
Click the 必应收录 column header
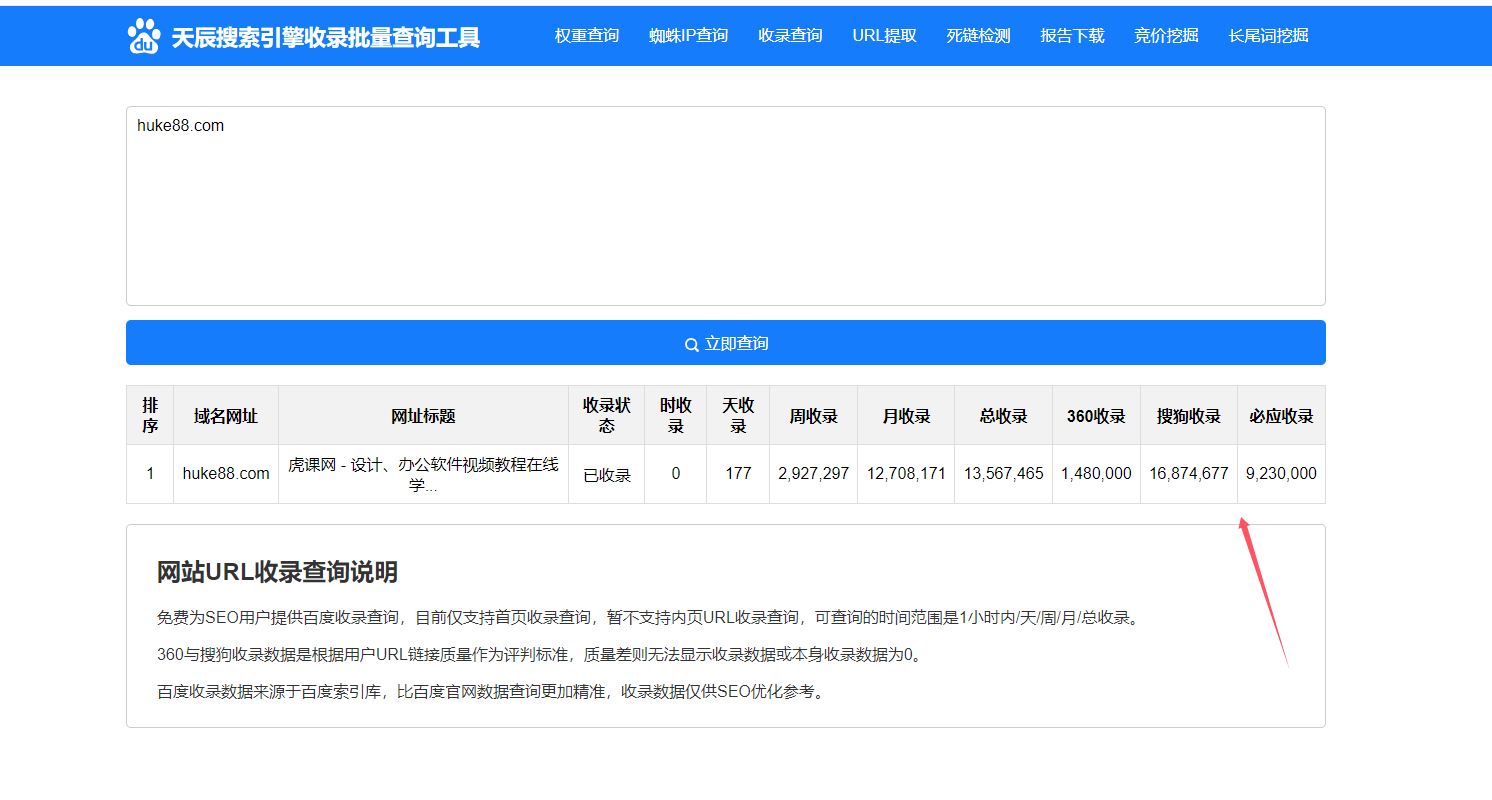click(x=1281, y=415)
